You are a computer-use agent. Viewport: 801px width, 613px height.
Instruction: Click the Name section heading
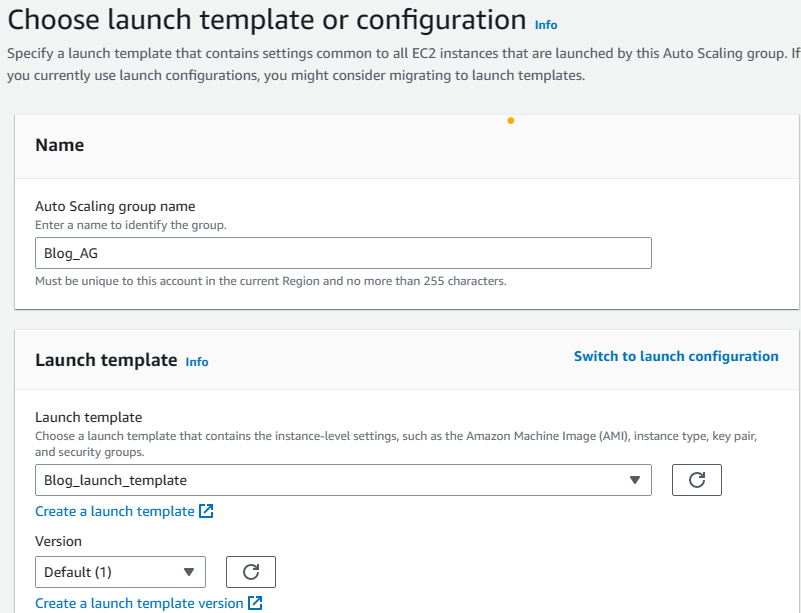[x=60, y=145]
